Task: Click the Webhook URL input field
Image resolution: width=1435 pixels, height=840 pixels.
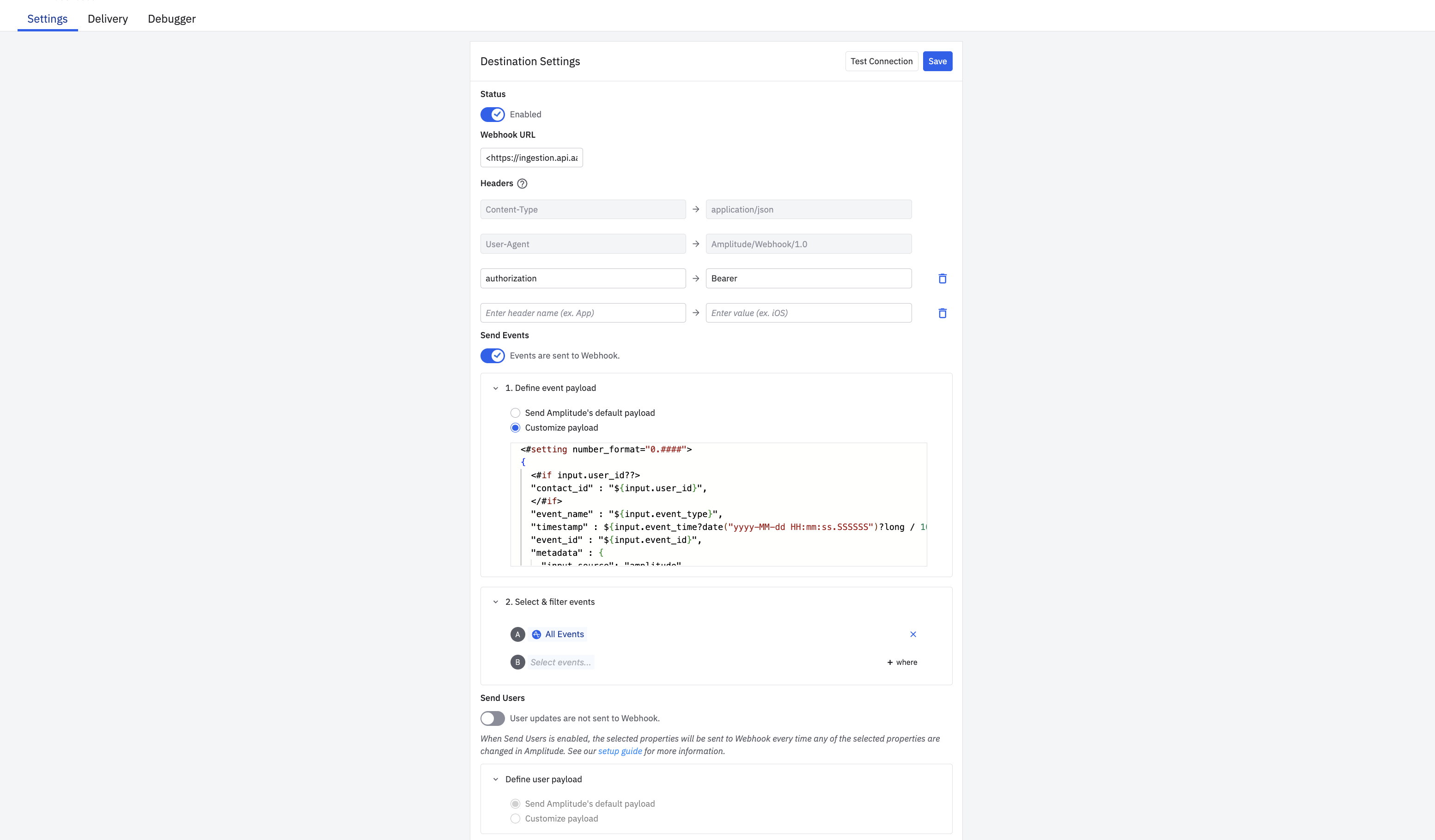Action: tap(531, 158)
